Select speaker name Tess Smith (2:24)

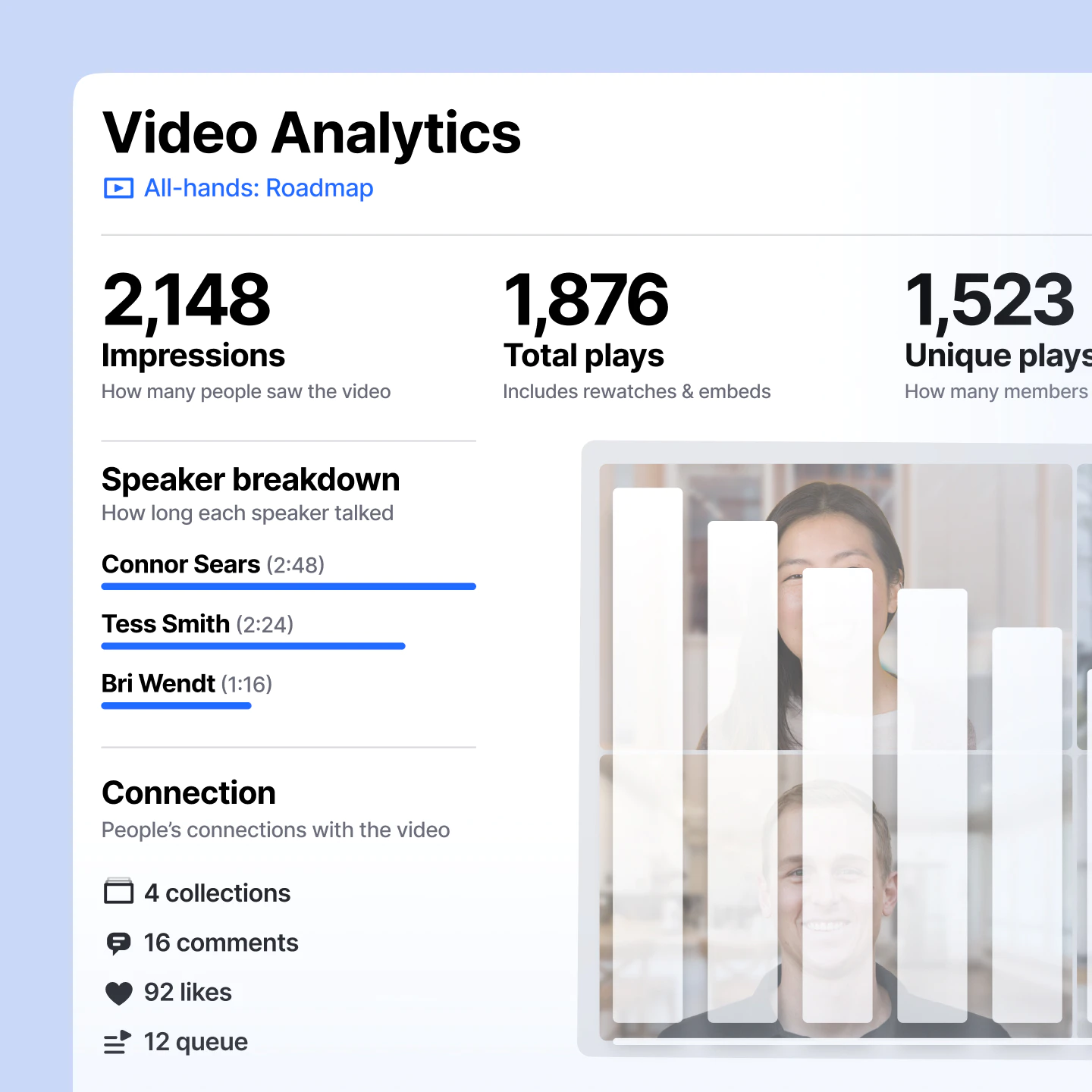pos(198,624)
